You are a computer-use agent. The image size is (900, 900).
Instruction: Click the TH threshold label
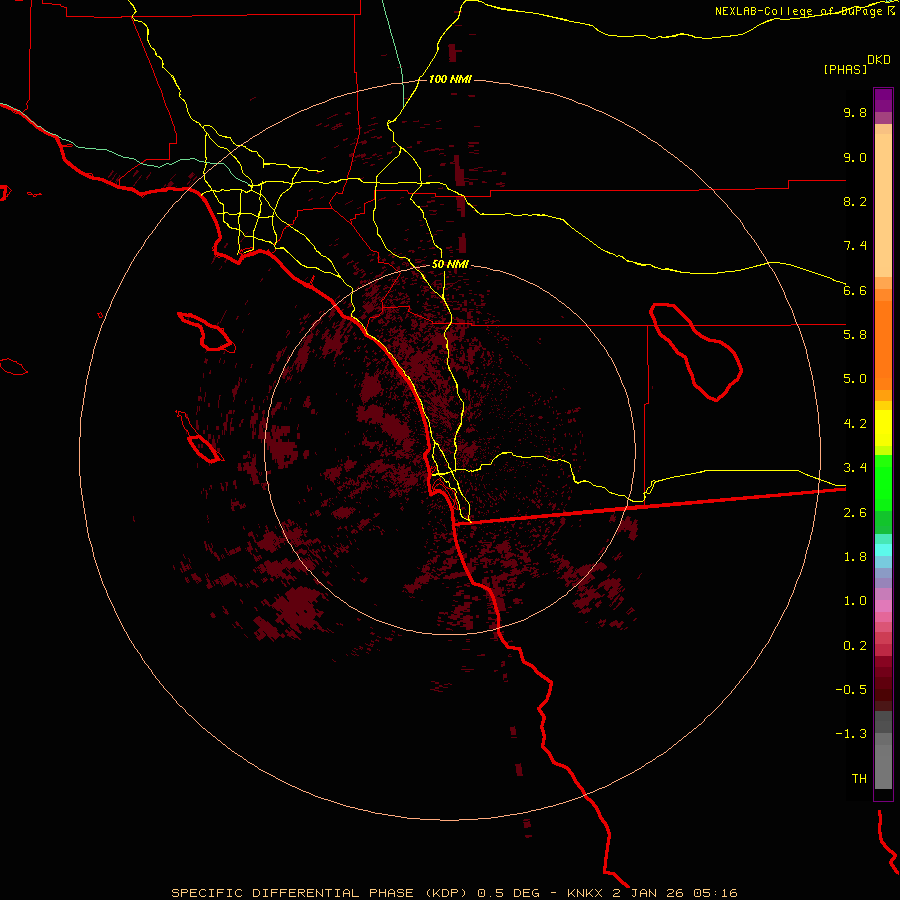(859, 779)
